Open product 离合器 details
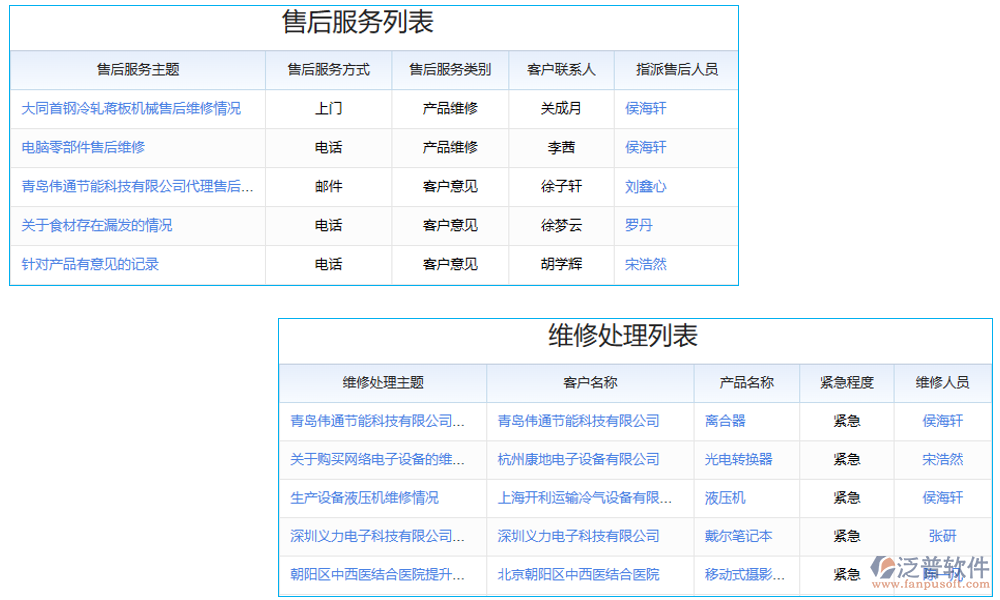 722,421
